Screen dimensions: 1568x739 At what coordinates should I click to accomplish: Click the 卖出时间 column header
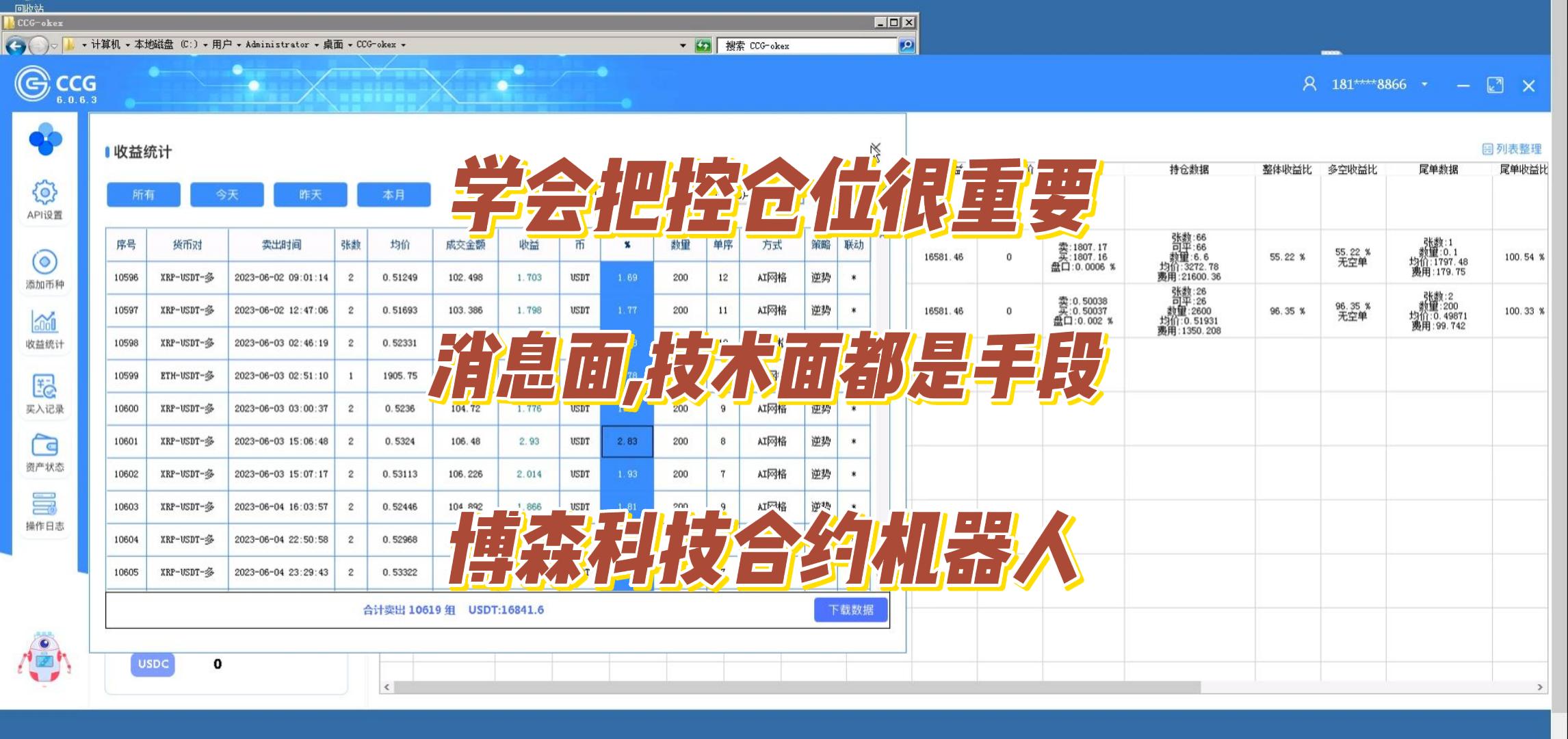coord(281,244)
